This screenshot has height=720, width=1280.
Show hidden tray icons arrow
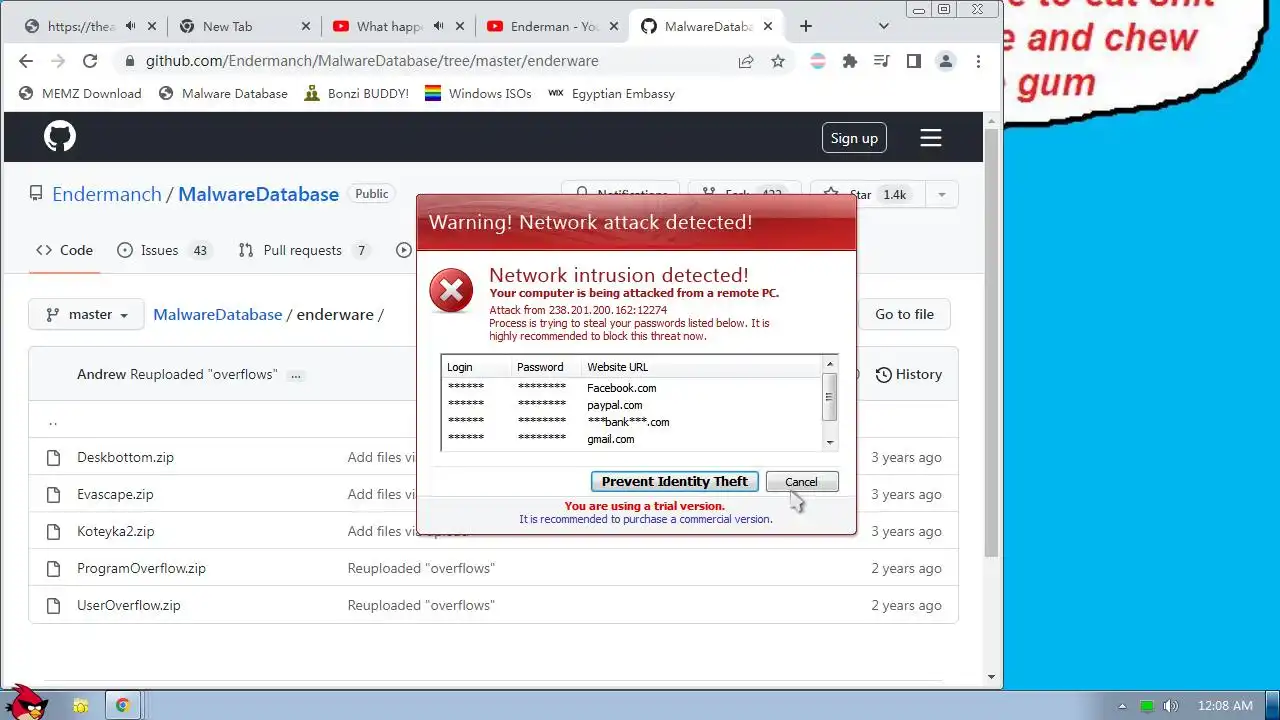(1122, 706)
